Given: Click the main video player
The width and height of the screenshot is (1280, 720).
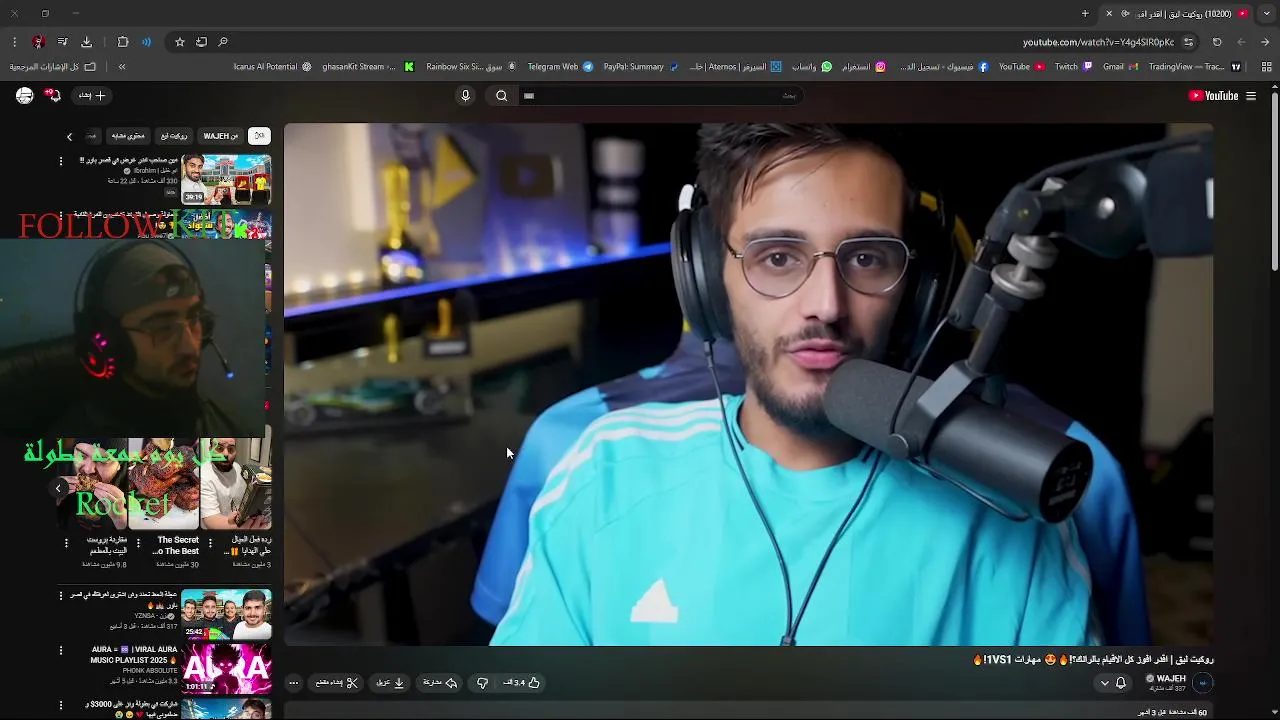Looking at the screenshot, I should [x=748, y=384].
